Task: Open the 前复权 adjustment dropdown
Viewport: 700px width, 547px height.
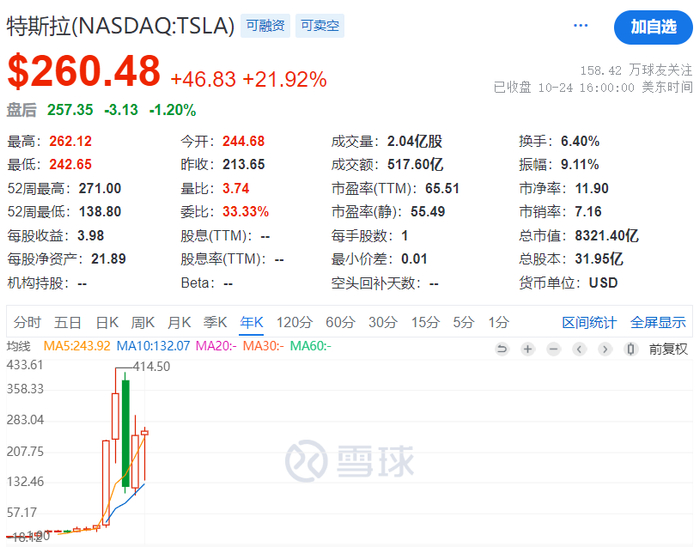Action: tap(668, 349)
